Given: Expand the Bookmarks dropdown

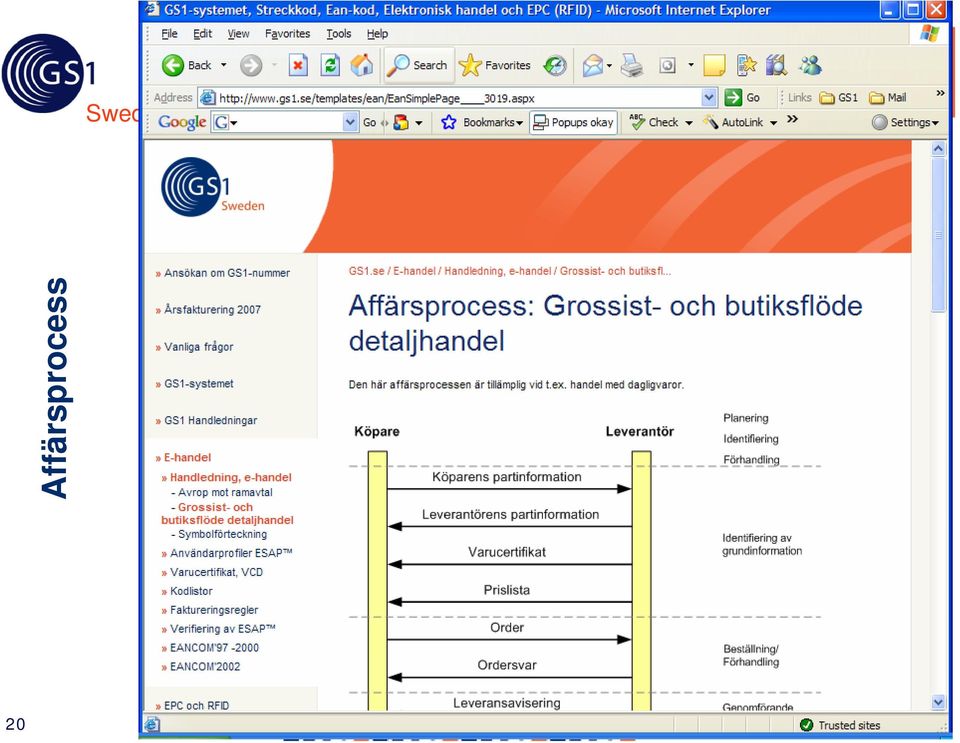Looking at the screenshot, I should [x=519, y=123].
